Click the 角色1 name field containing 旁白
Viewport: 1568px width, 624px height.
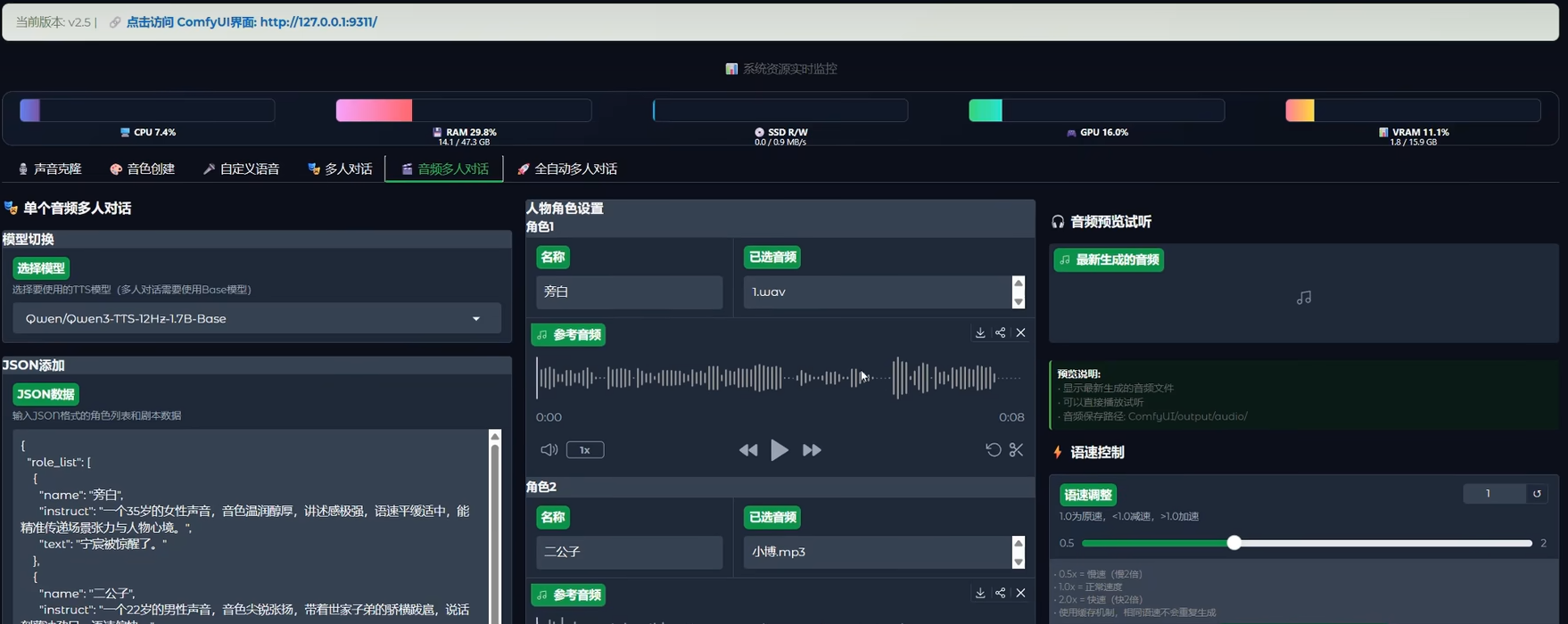click(x=629, y=291)
